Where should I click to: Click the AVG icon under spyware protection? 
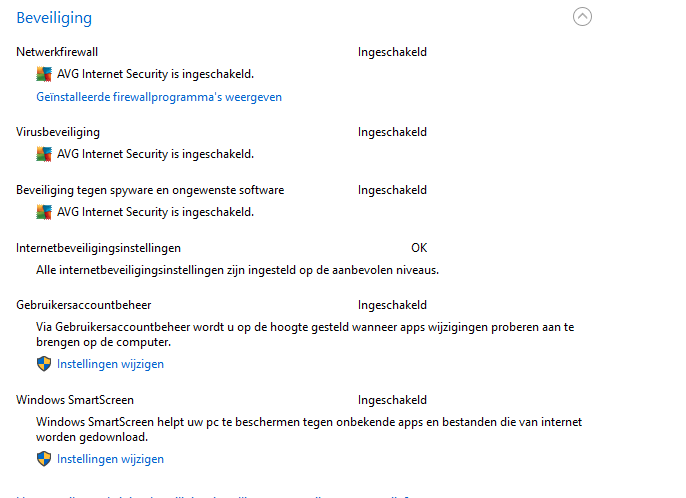click(44, 212)
